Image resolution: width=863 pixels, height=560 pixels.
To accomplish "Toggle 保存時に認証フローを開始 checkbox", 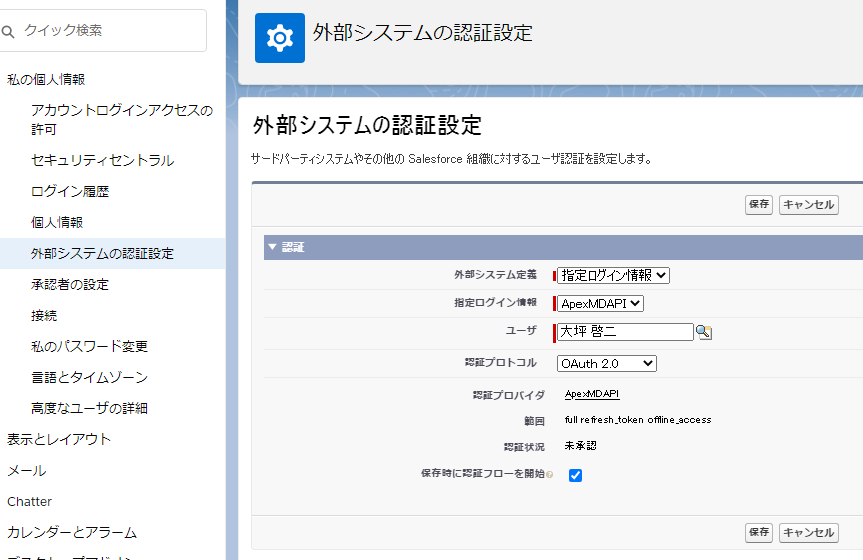I will [575, 475].
